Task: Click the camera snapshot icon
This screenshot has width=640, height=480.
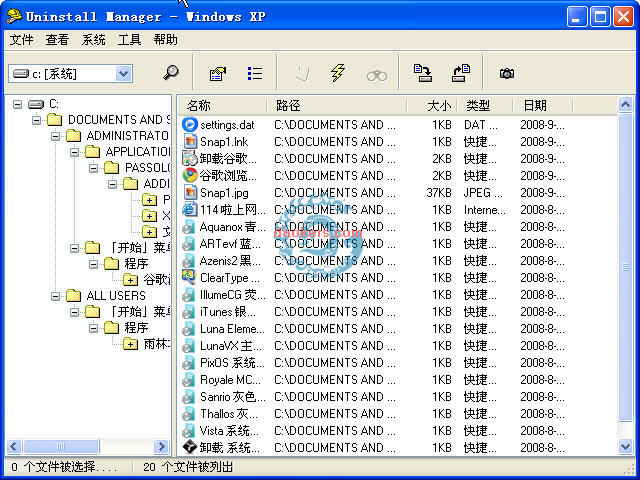Action: coord(507,73)
